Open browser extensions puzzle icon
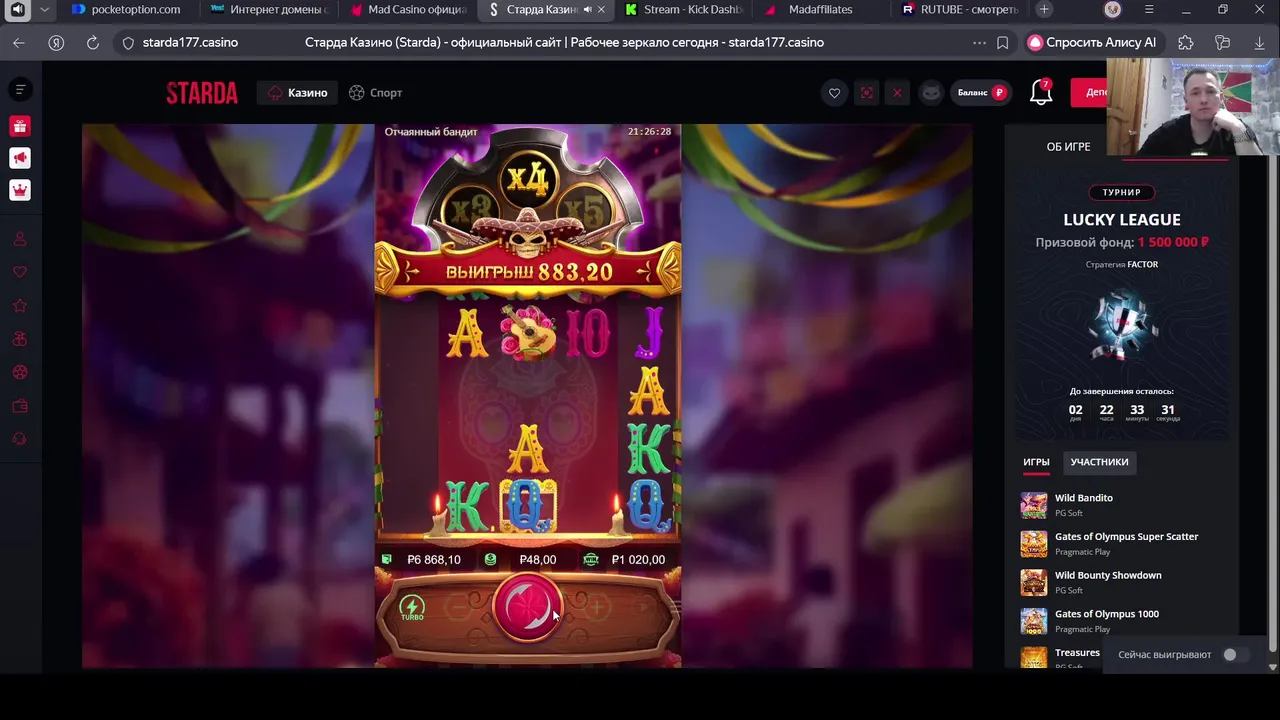Image resolution: width=1280 pixels, height=720 pixels. click(1186, 43)
